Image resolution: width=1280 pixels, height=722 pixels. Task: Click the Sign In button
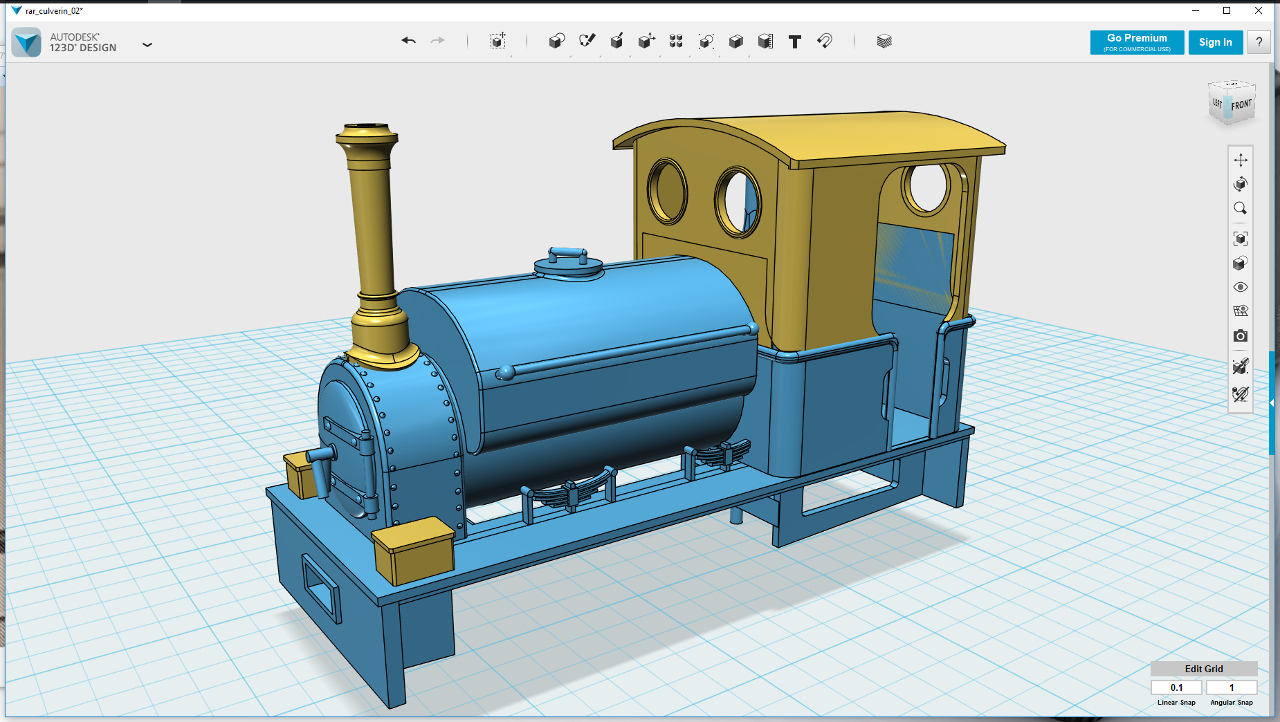click(x=1216, y=42)
